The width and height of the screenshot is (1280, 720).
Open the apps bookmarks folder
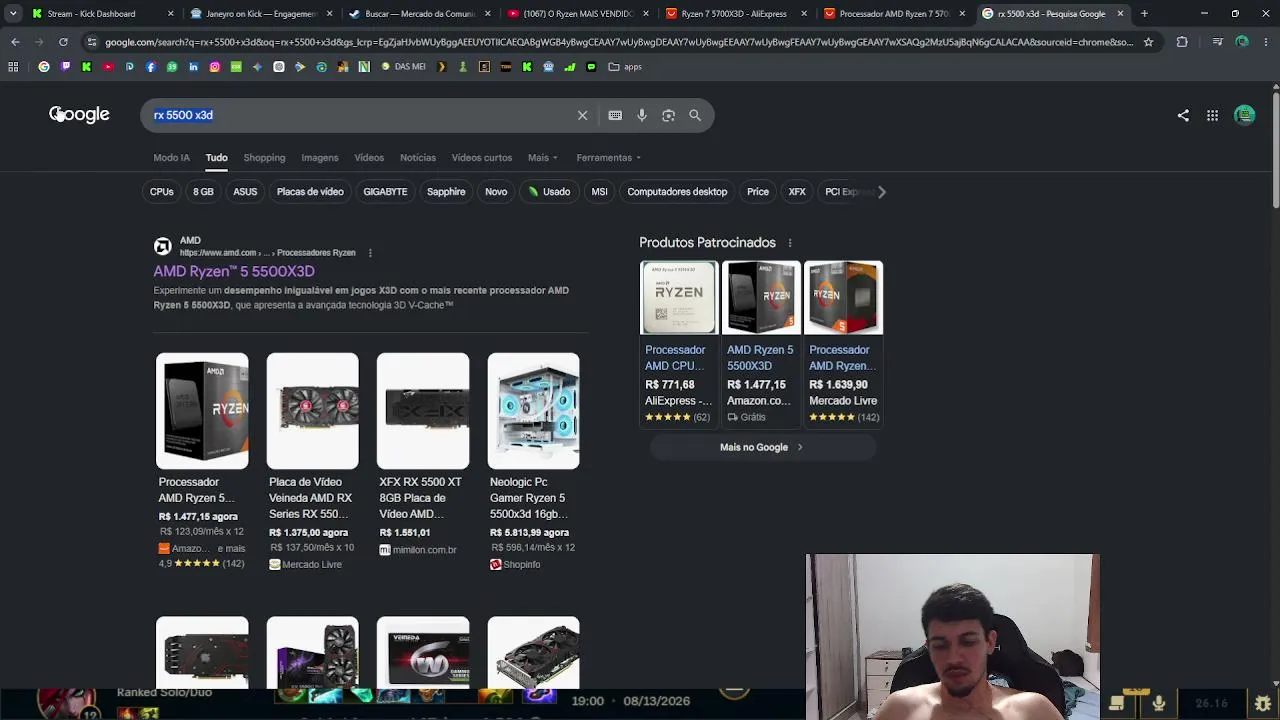click(x=625, y=67)
